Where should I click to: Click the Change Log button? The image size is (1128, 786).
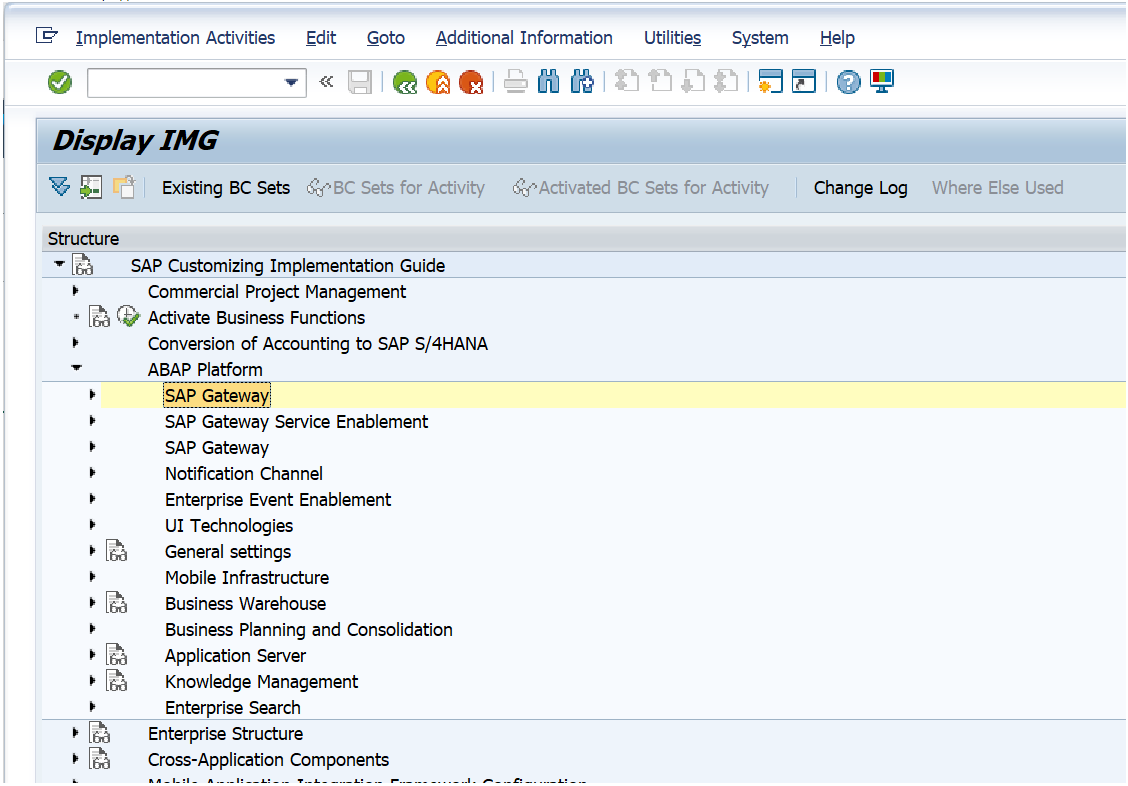860,188
